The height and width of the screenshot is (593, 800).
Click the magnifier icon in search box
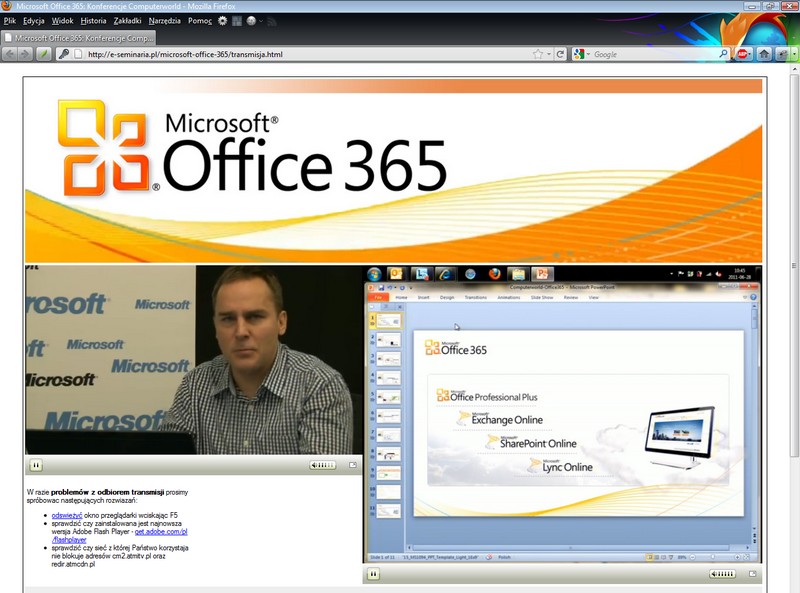(724, 54)
